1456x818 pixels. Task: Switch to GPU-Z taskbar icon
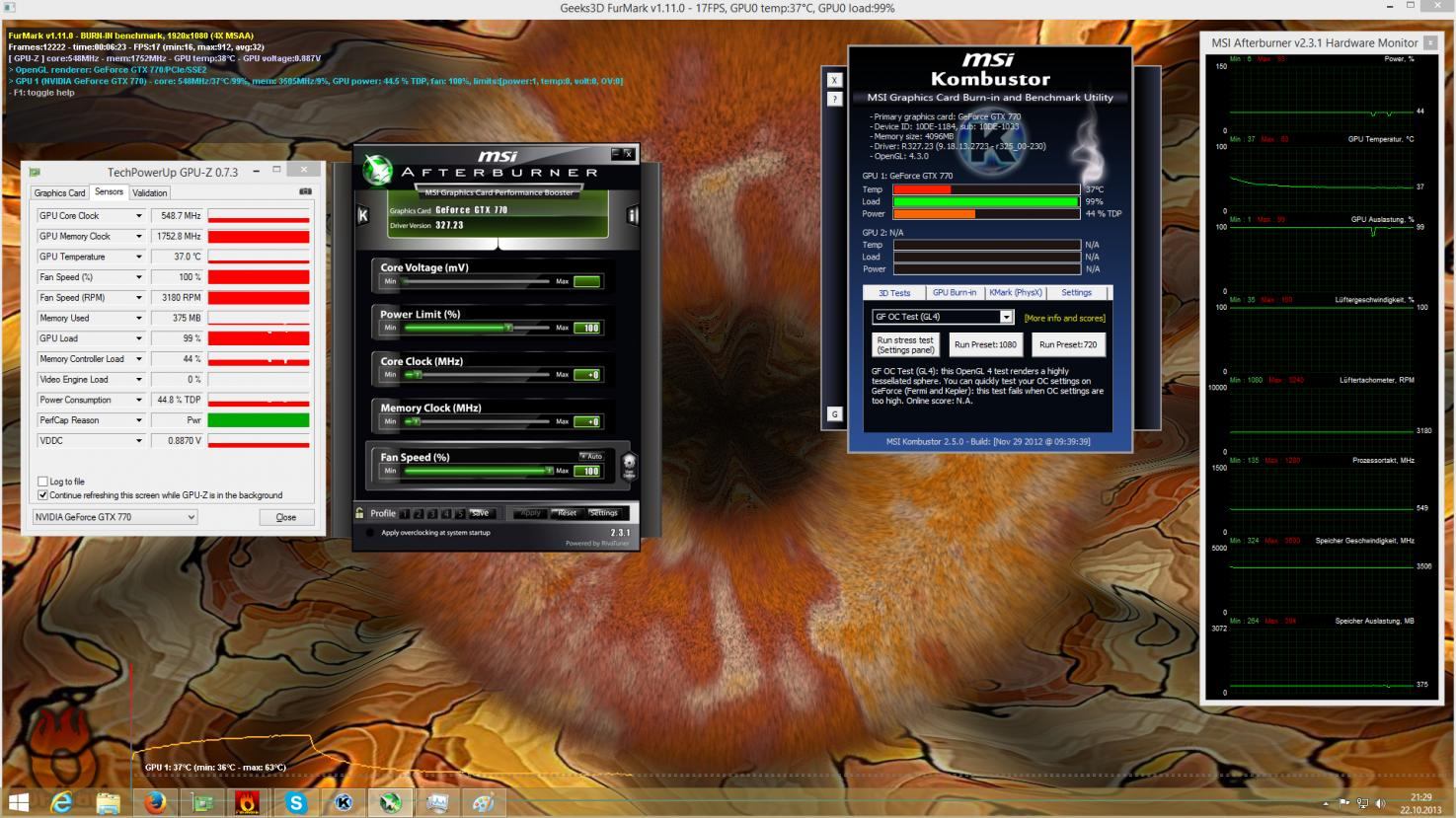click(202, 803)
